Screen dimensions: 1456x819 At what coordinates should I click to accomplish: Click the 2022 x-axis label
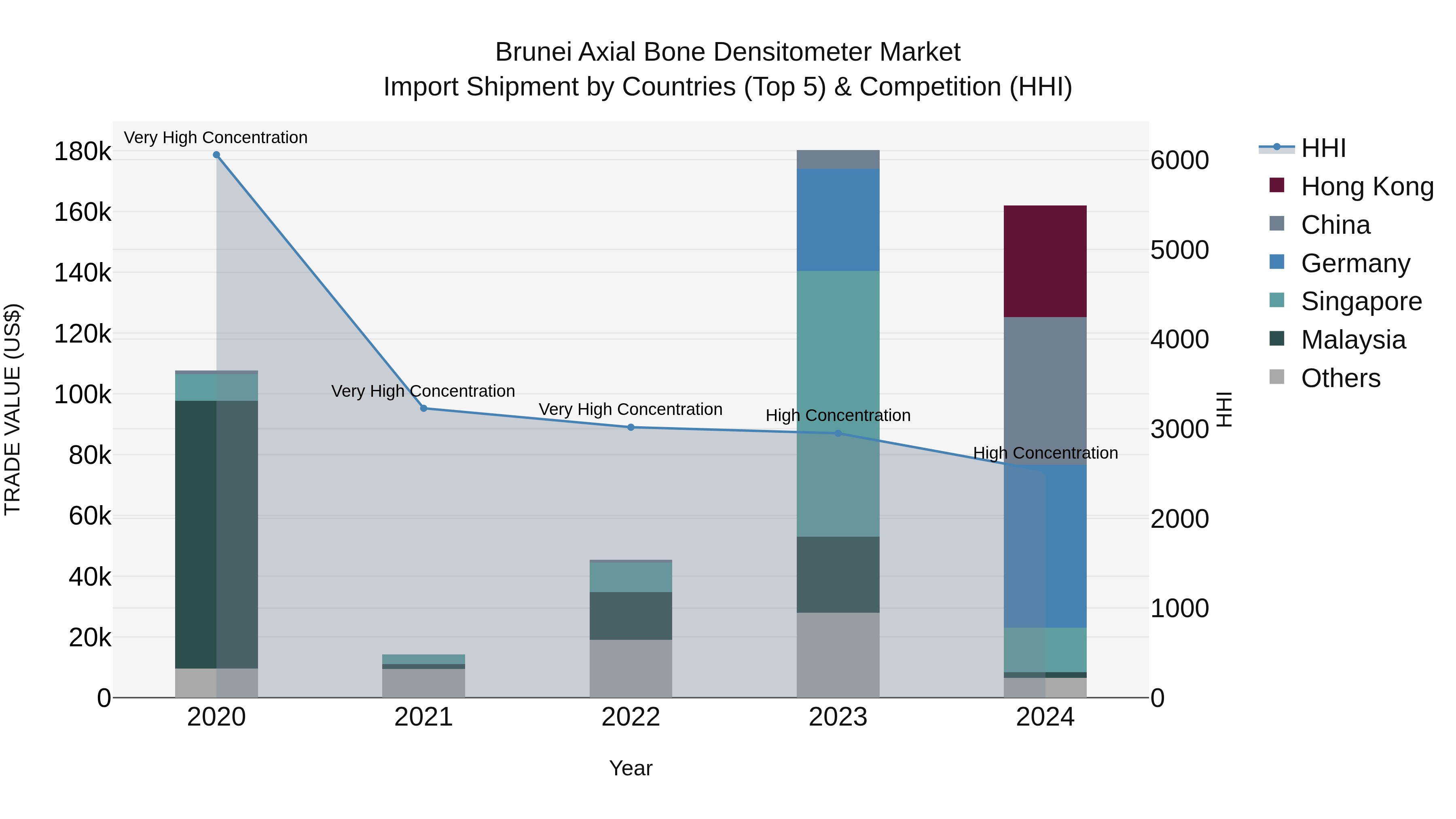[x=631, y=717]
